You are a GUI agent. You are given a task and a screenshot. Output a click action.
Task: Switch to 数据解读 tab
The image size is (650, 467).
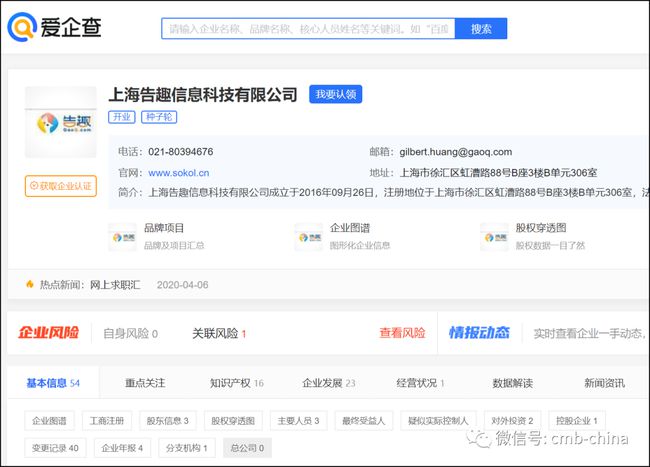pyautogui.click(x=512, y=383)
